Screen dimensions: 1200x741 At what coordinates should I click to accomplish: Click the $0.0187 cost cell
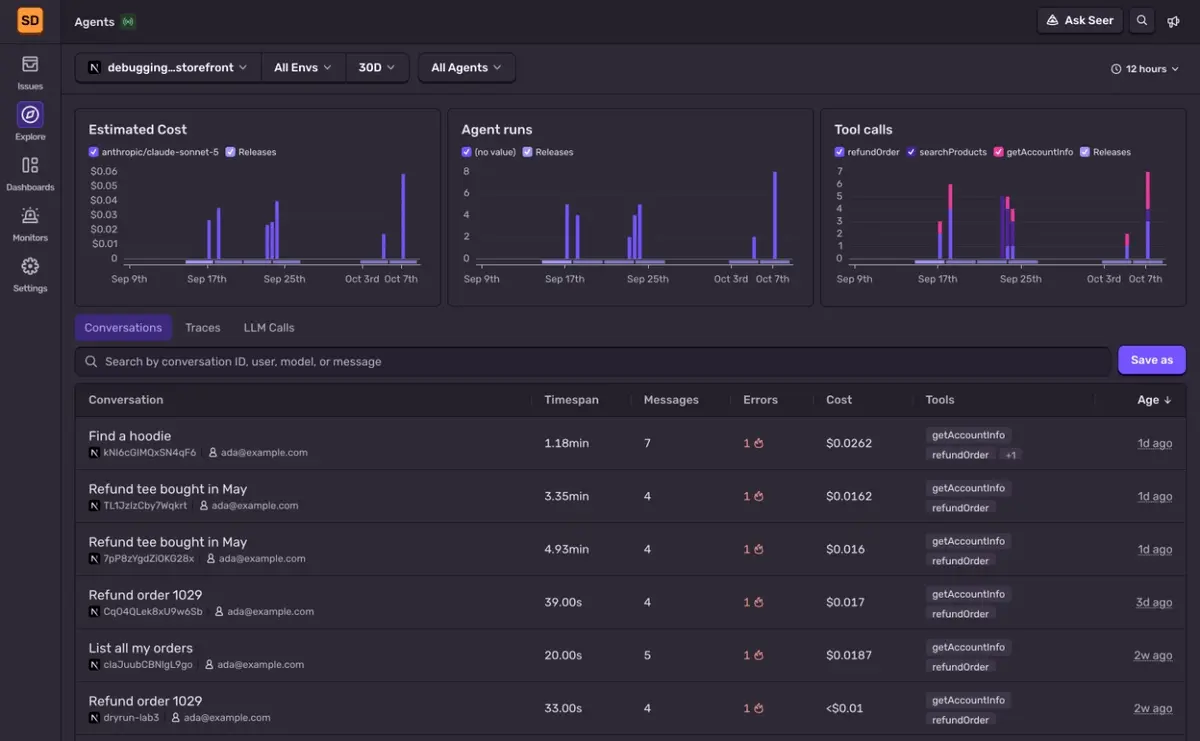click(849, 655)
